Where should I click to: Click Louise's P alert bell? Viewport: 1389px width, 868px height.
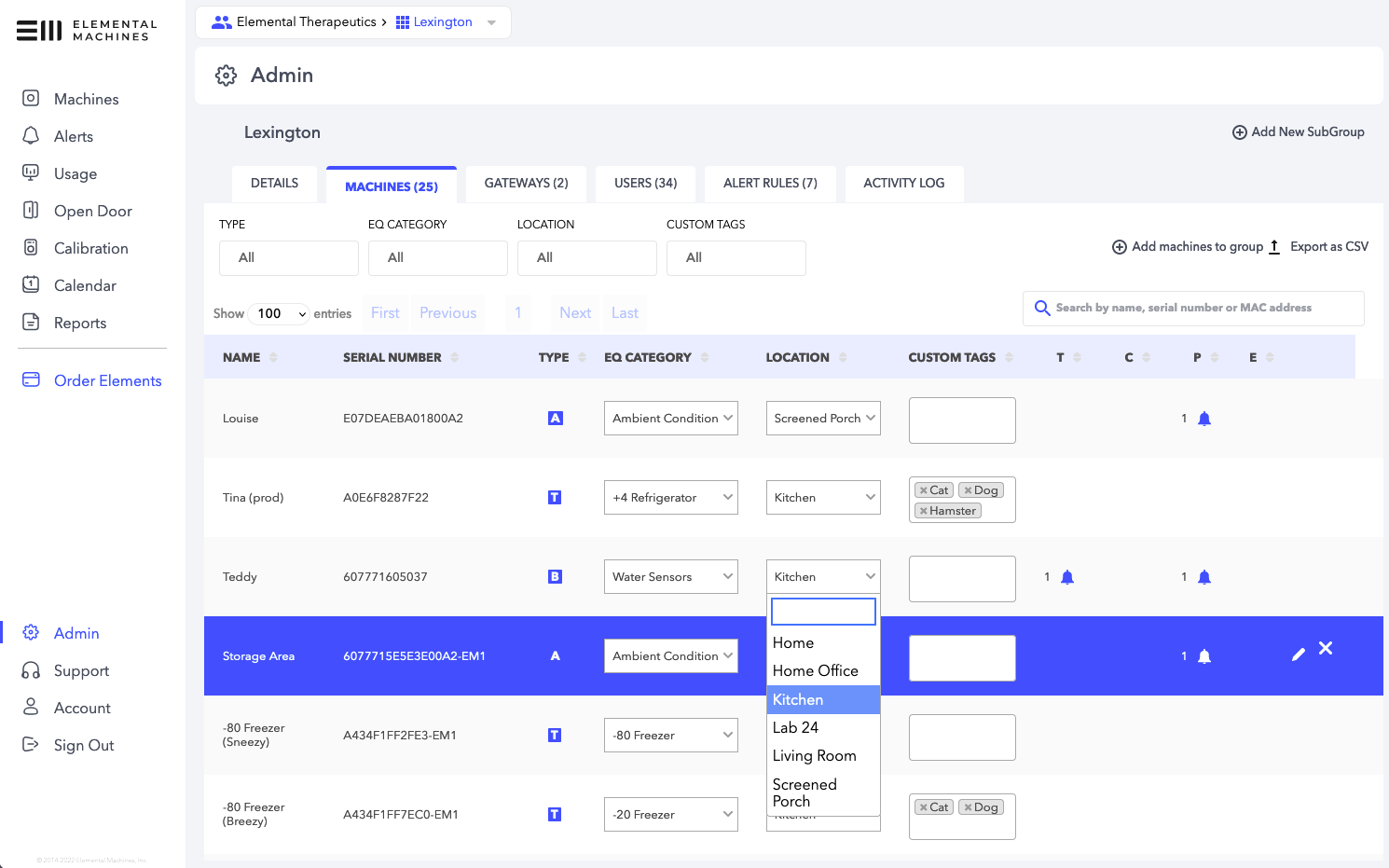click(x=1203, y=419)
